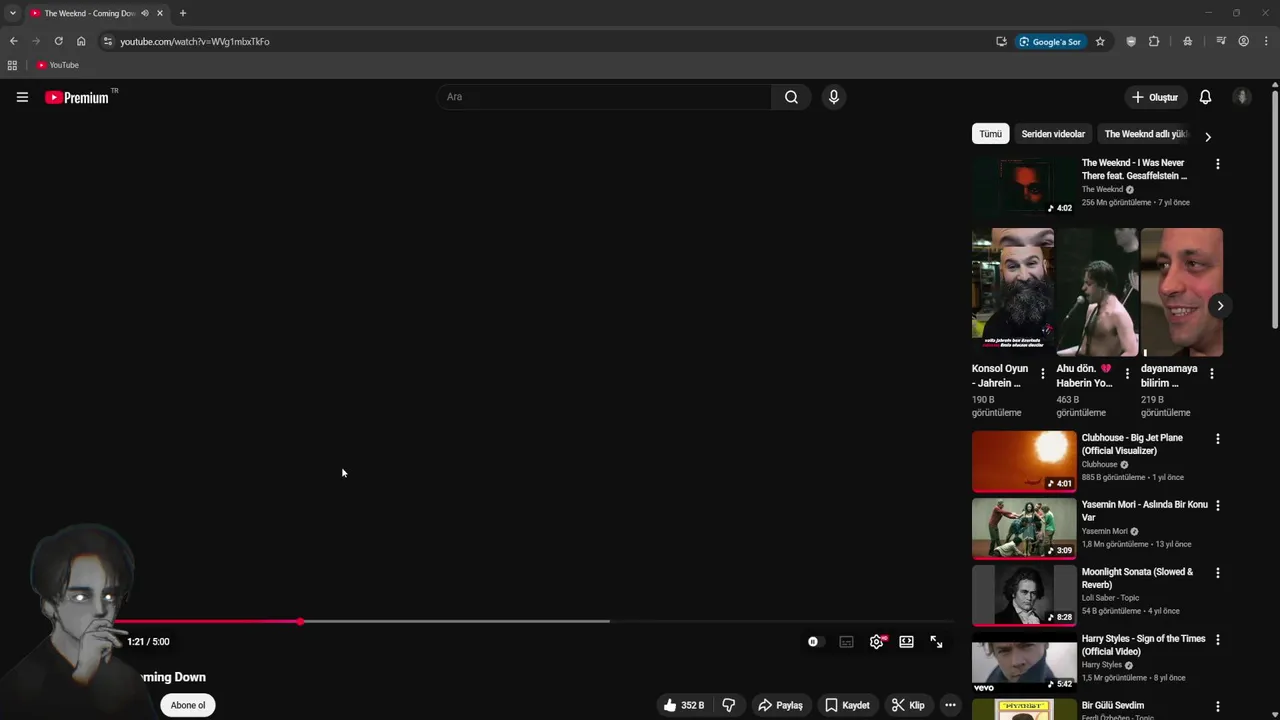Mute the The Weeknd tab audio
Image resolution: width=1280 pixels, height=720 pixels.
145,13
